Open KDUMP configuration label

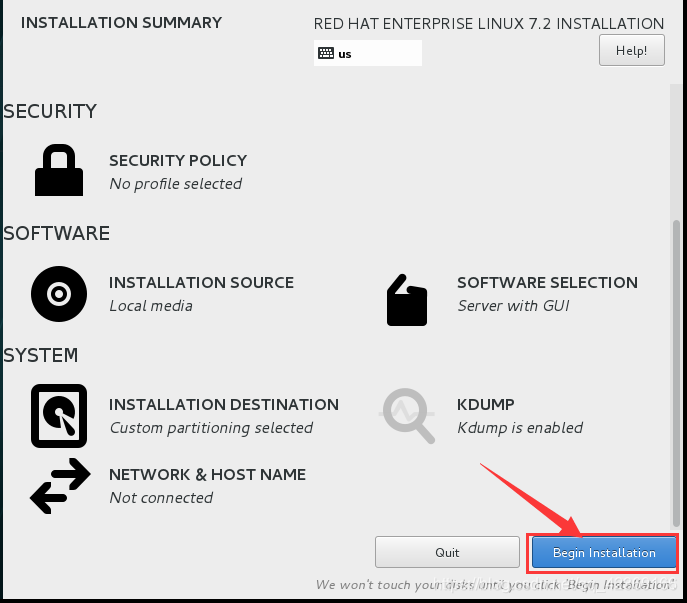click(485, 404)
